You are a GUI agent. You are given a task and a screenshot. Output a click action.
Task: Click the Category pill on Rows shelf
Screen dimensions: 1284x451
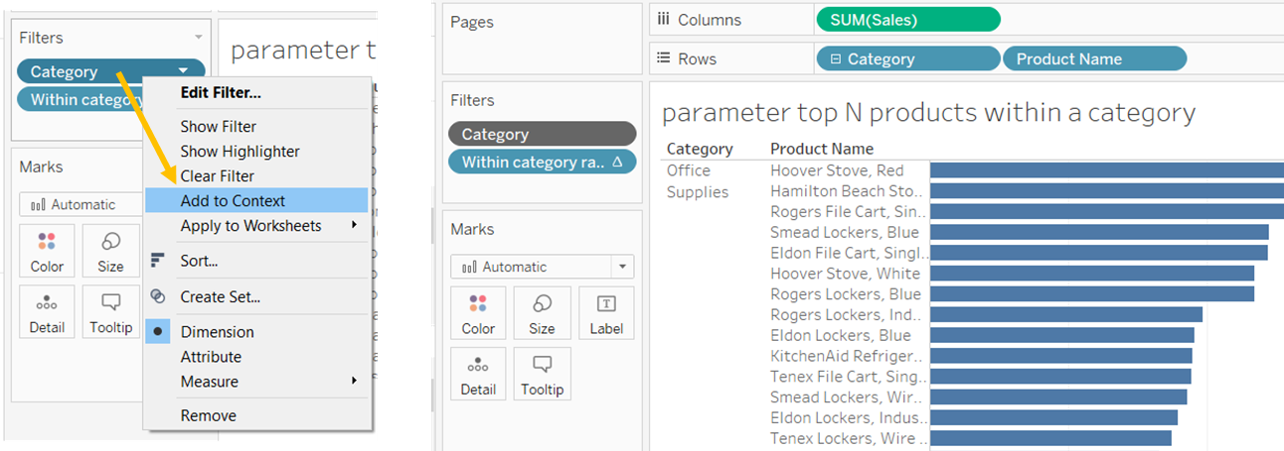[x=908, y=59]
